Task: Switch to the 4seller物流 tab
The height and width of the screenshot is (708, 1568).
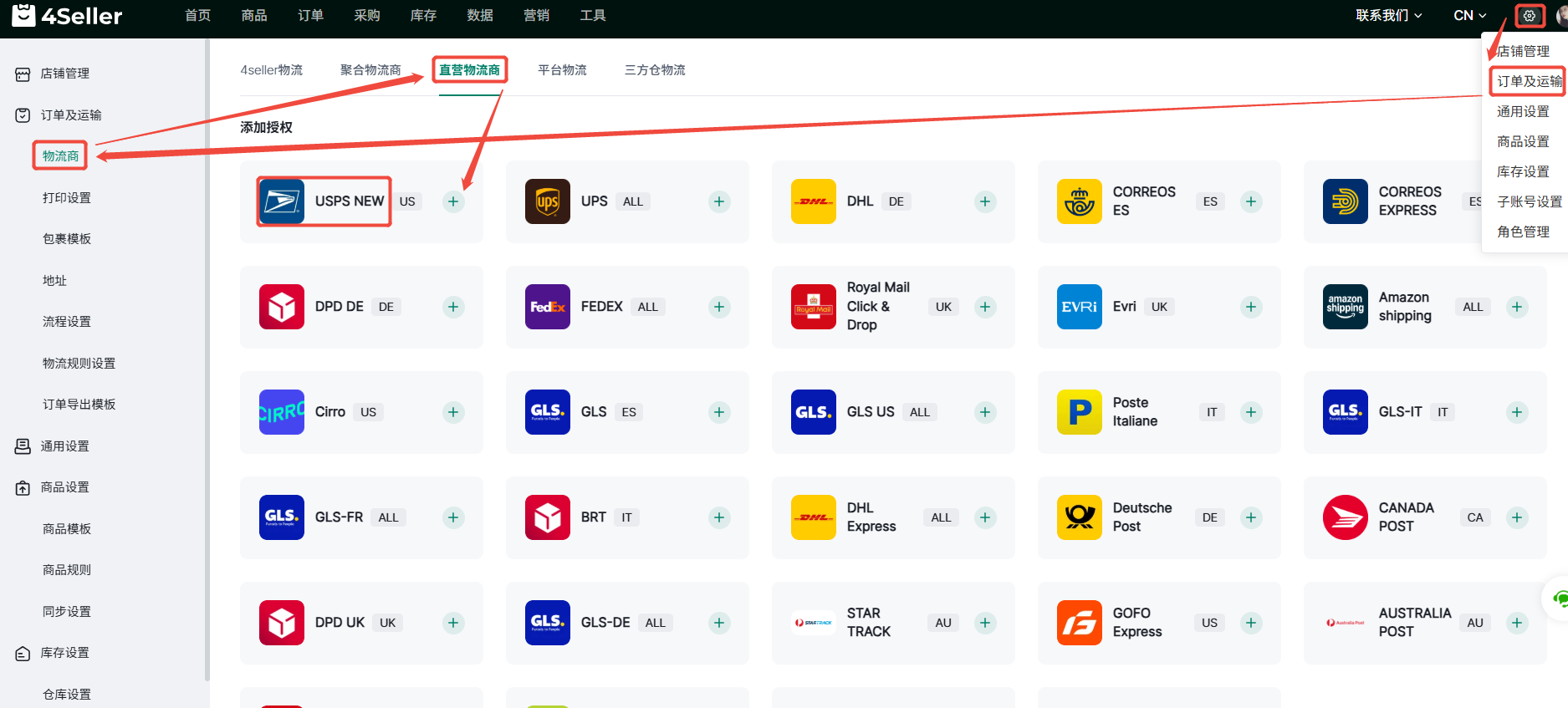Action: [272, 70]
